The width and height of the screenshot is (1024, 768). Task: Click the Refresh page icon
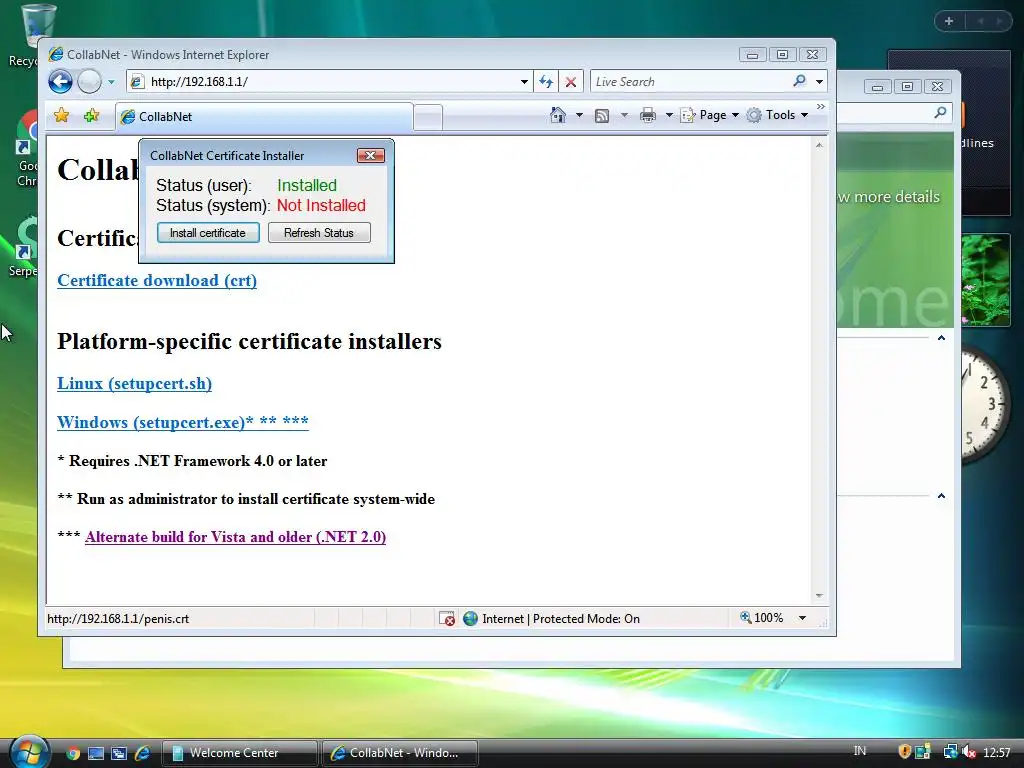point(546,82)
